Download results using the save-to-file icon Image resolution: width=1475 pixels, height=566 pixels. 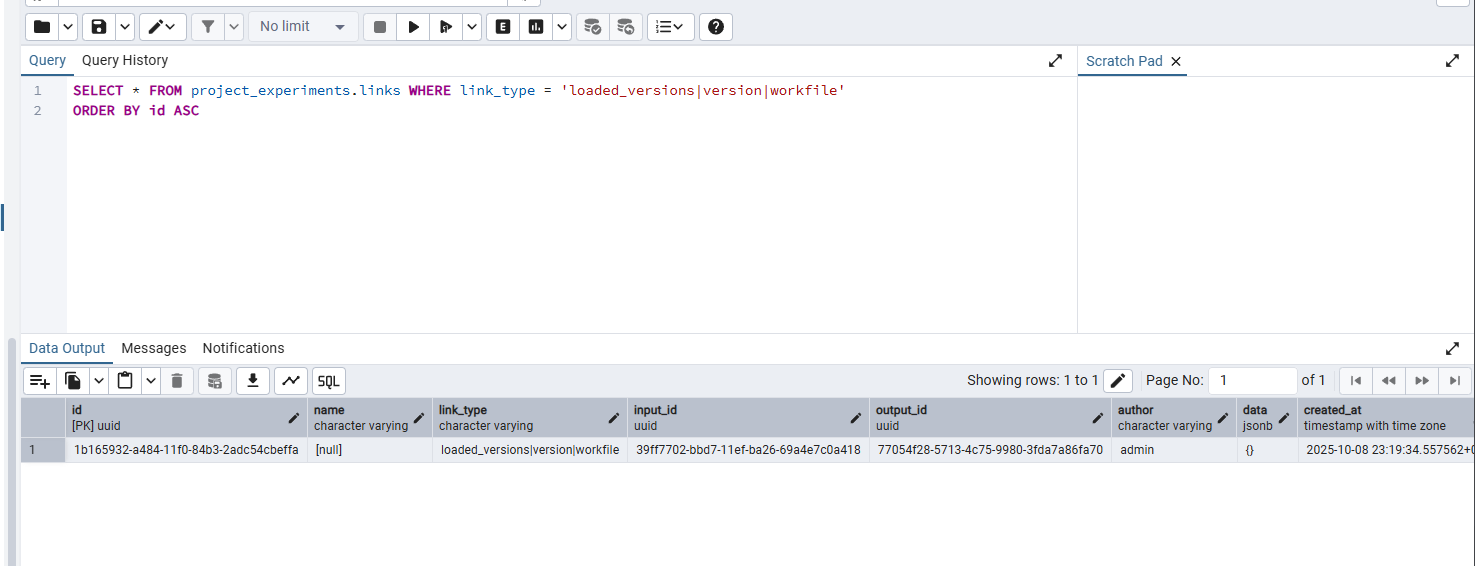click(x=253, y=381)
